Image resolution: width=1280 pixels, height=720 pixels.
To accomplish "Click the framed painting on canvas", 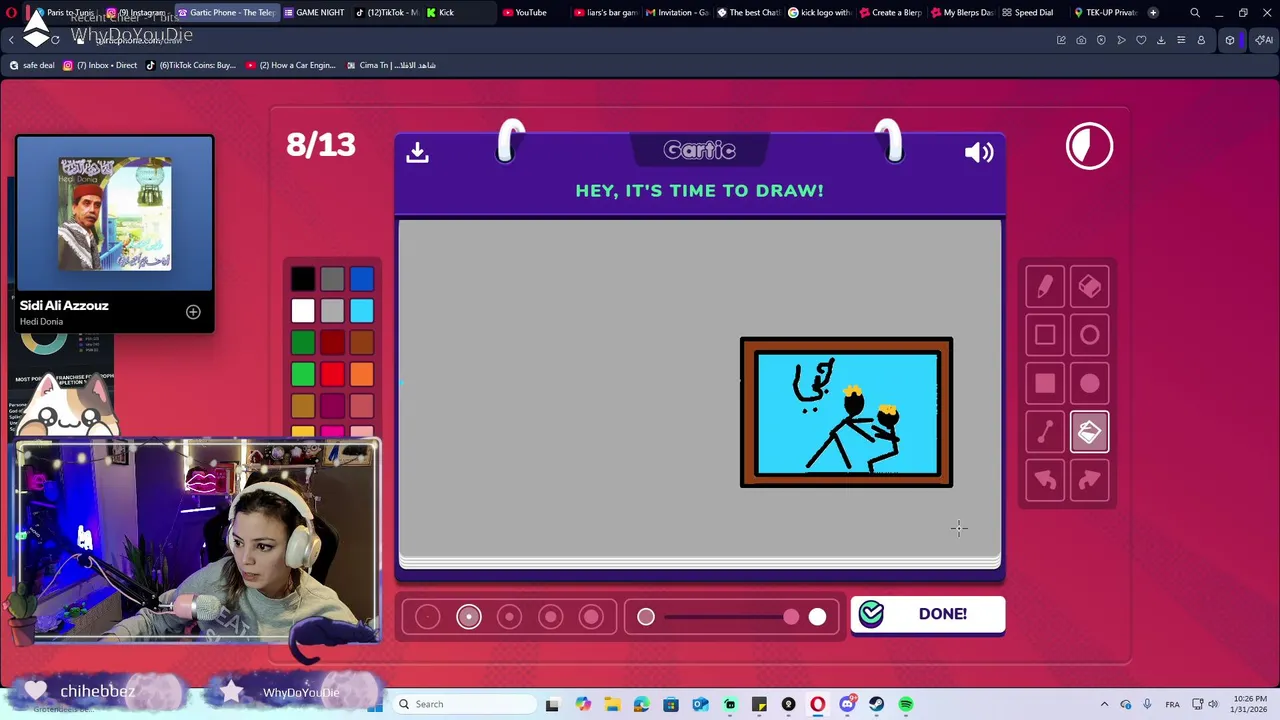I will [846, 412].
